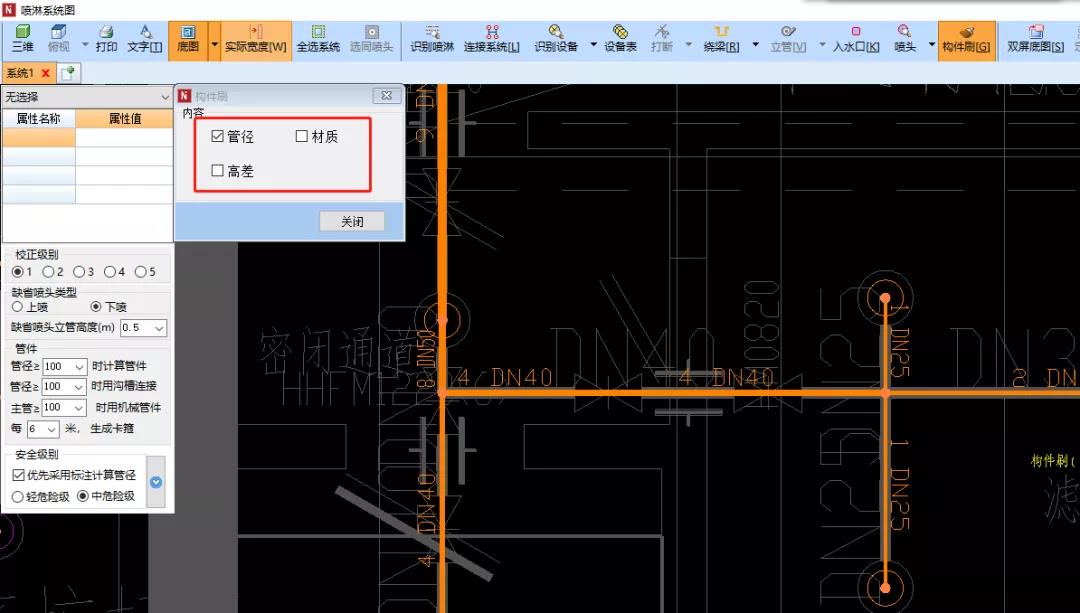
Task: Click the 属性值 column header
Action: click(x=125, y=118)
